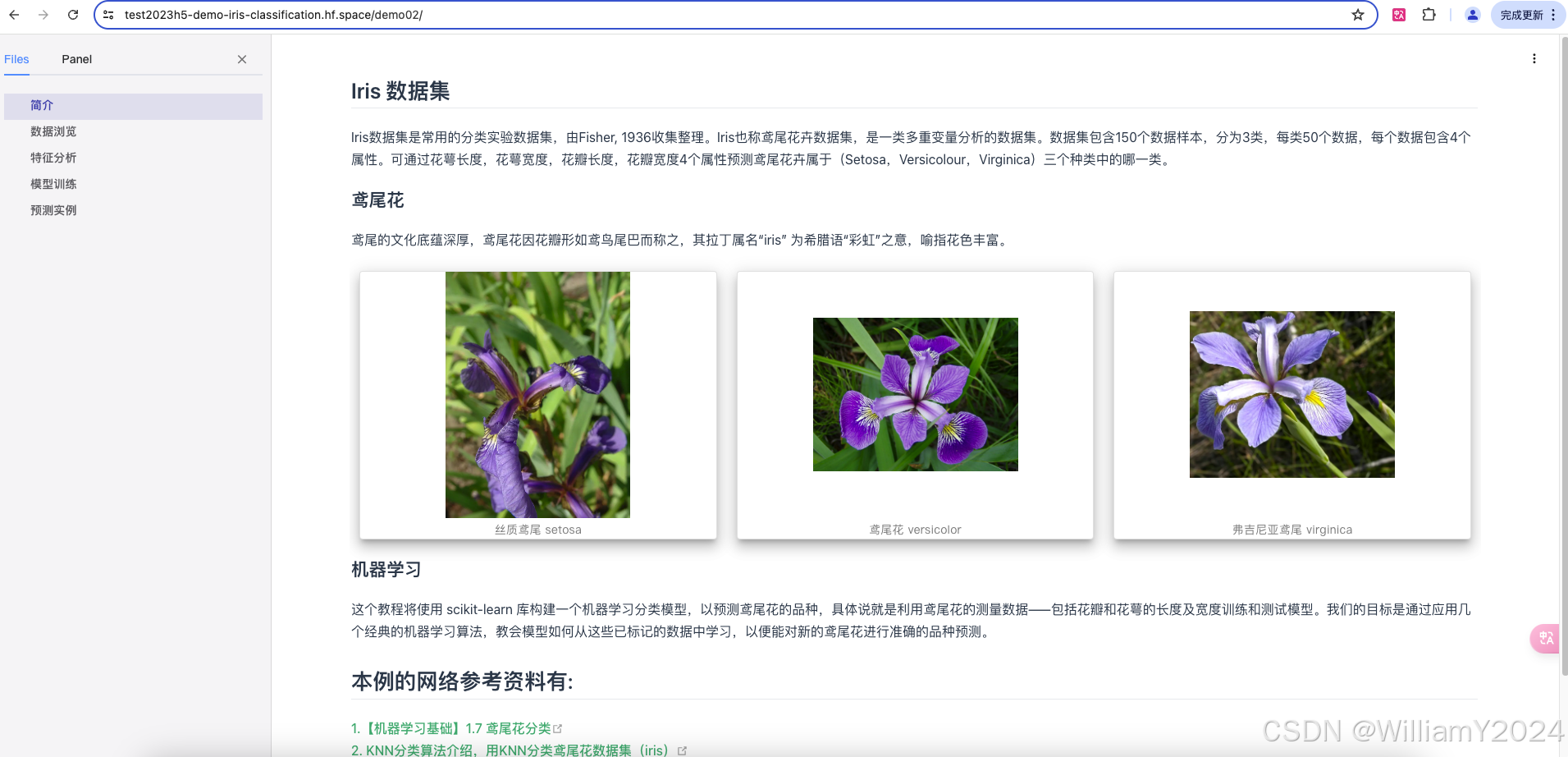Close the sidebar panel with X
Screen dimensions: 1568x757
[x=242, y=59]
